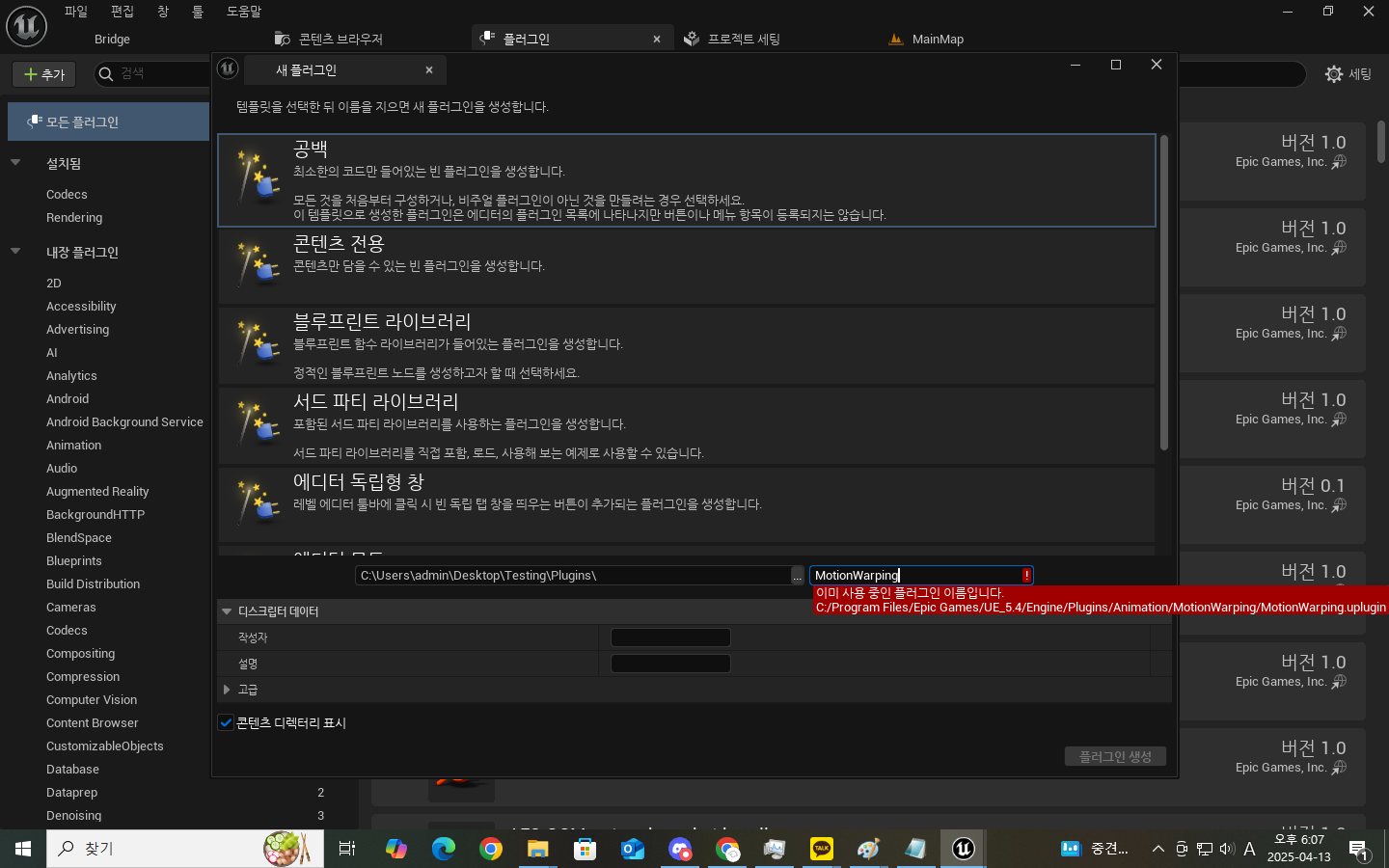Click the Unreal Editor taskbar icon
Image resolution: width=1389 pixels, height=868 pixels.
[x=964, y=849]
